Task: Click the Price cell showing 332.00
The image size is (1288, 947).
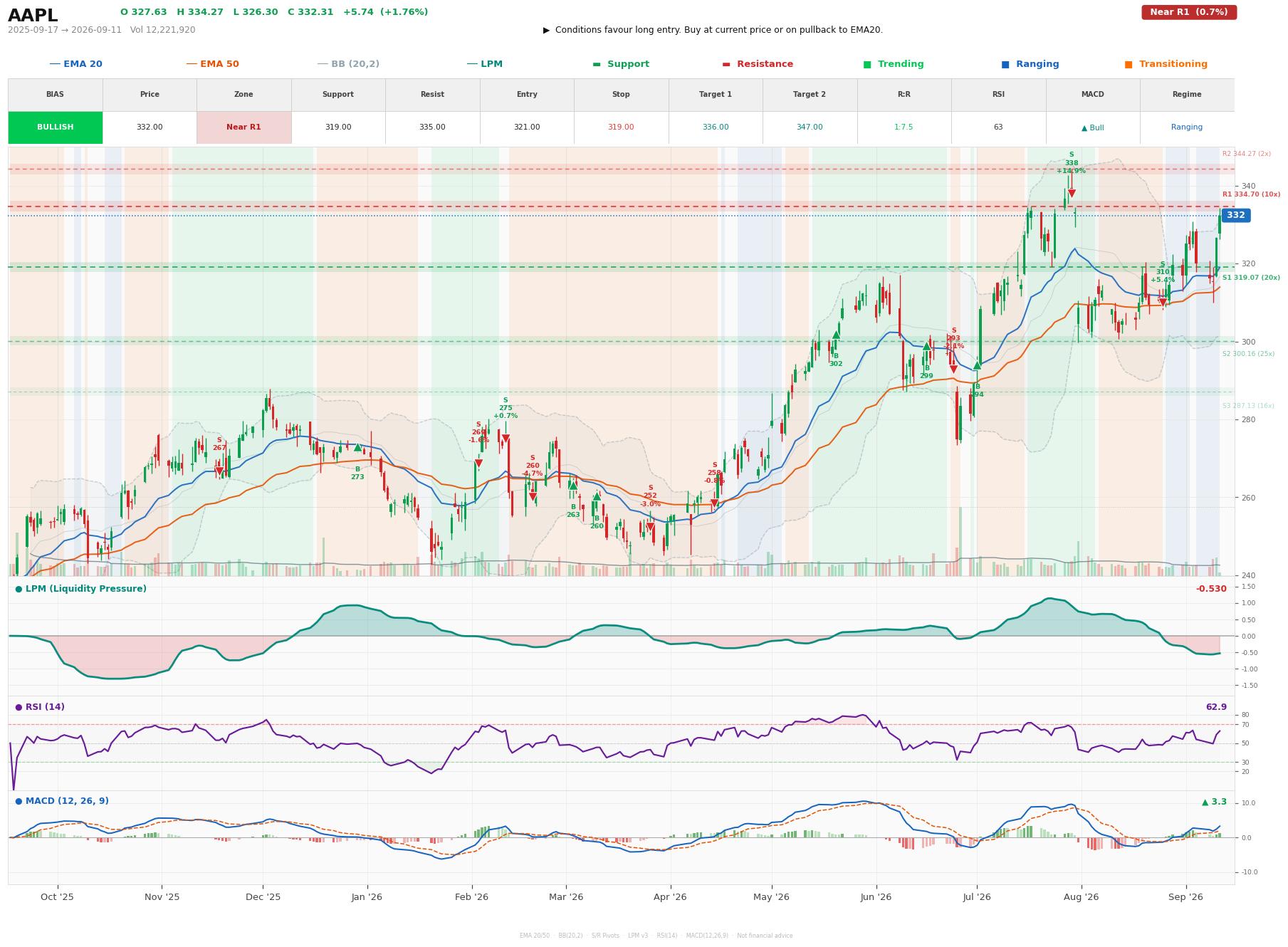Action: (150, 127)
